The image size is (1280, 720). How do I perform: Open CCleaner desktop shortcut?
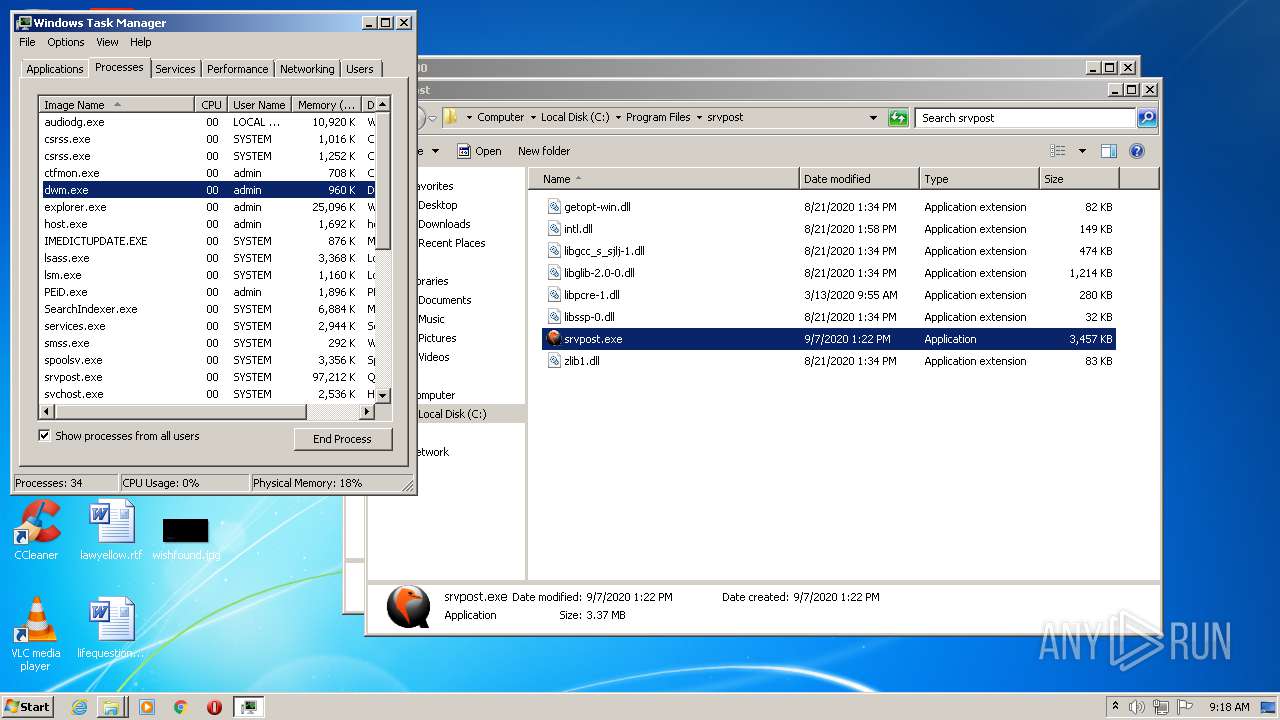36,530
